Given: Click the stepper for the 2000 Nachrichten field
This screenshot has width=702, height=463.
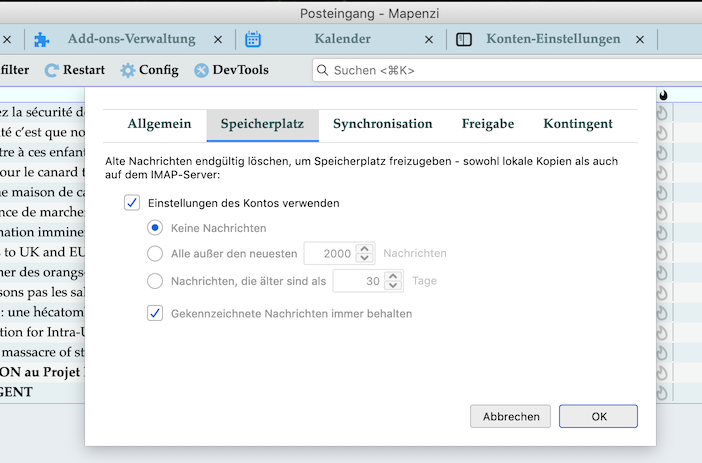Looking at the screenshot, I should [x=365, y=253].
